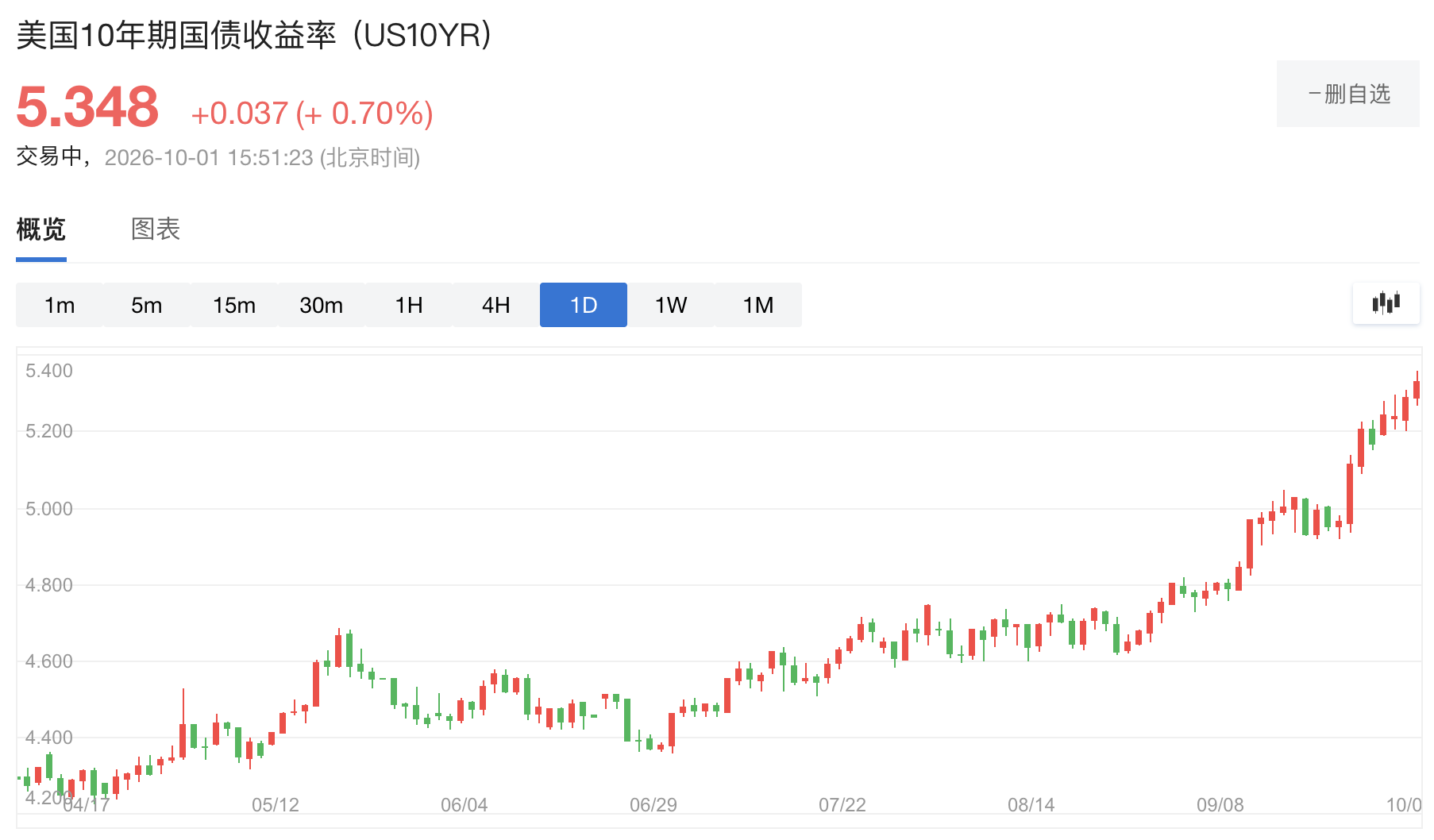Click the 08/14 date axis label
This screenshot has width=1434, height=840.
1031,805
